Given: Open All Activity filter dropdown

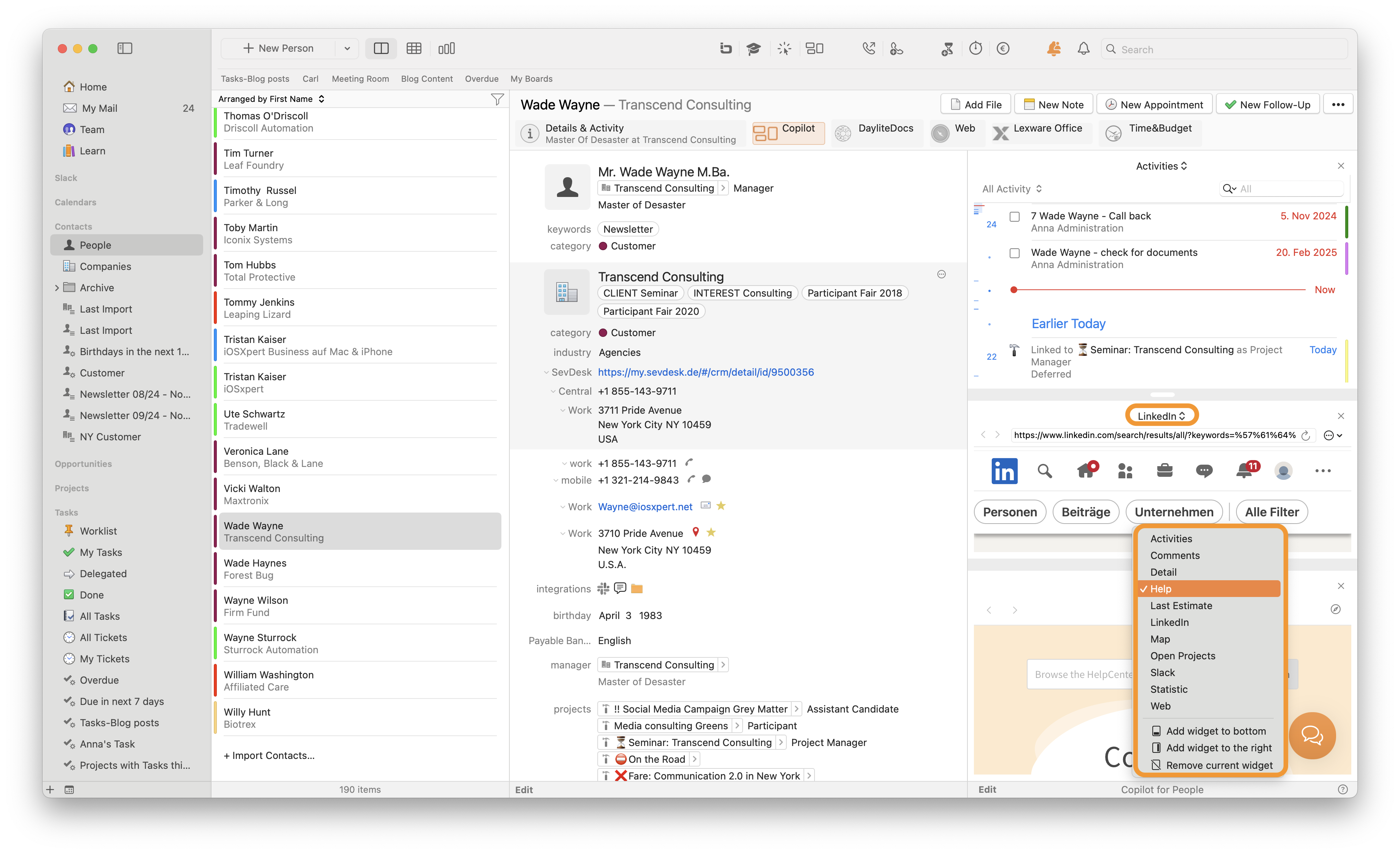Looking at the screenshot, I should (1011, 189).
